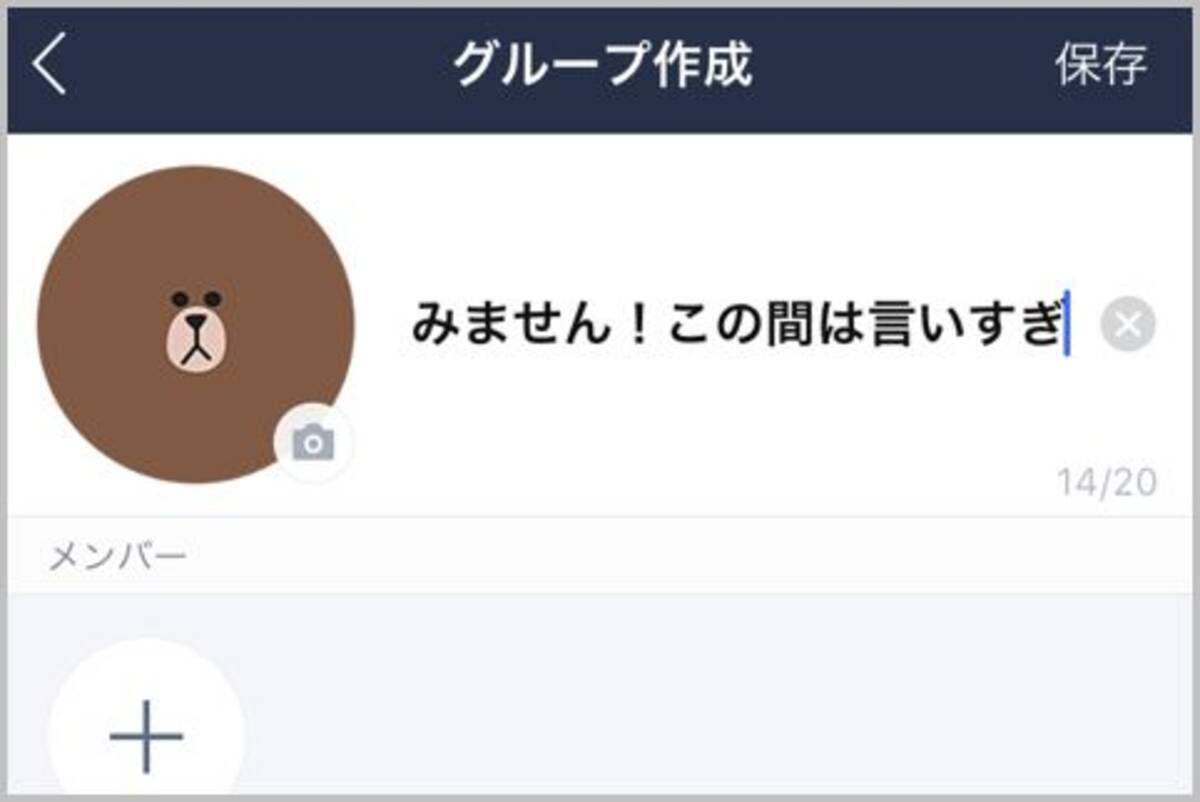Select the Brown bear group profile image
The image size is (1200, 802).
tap(196, 325)
